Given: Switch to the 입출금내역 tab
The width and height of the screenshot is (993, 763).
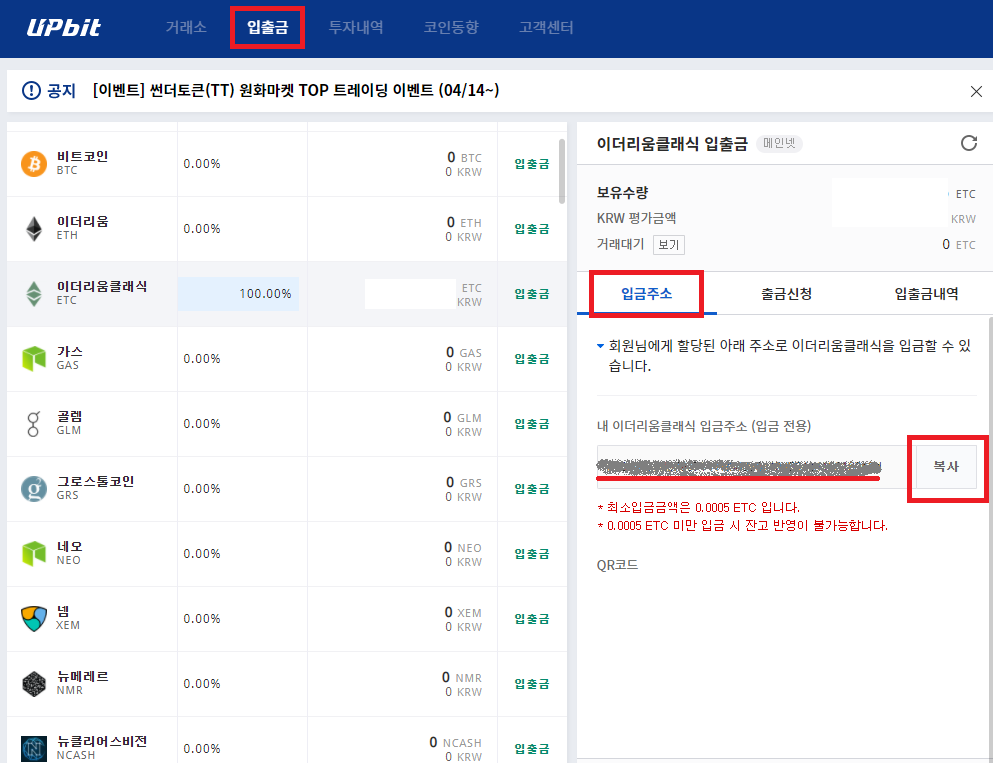Looking at the screenshot, I should [x=926, y=293].
